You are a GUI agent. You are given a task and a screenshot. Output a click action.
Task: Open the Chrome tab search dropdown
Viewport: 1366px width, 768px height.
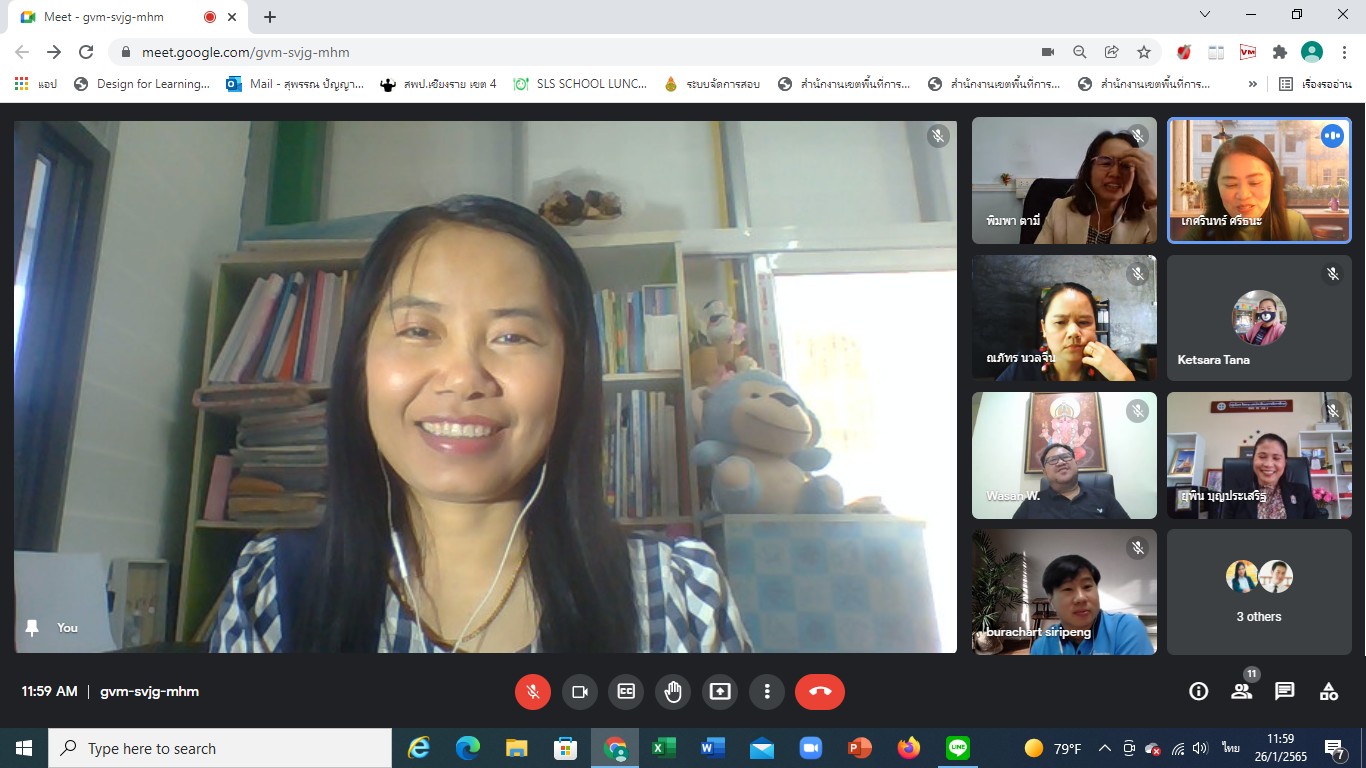tap(1205, 15)
